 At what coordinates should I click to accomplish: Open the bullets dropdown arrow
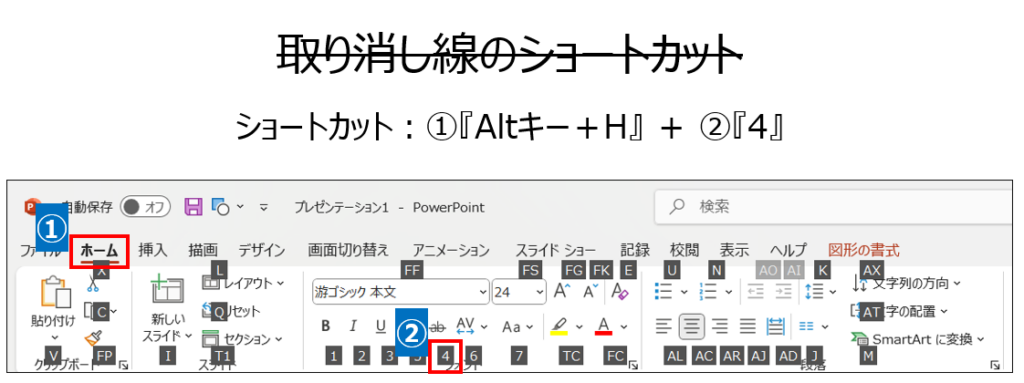coord(684,291)
